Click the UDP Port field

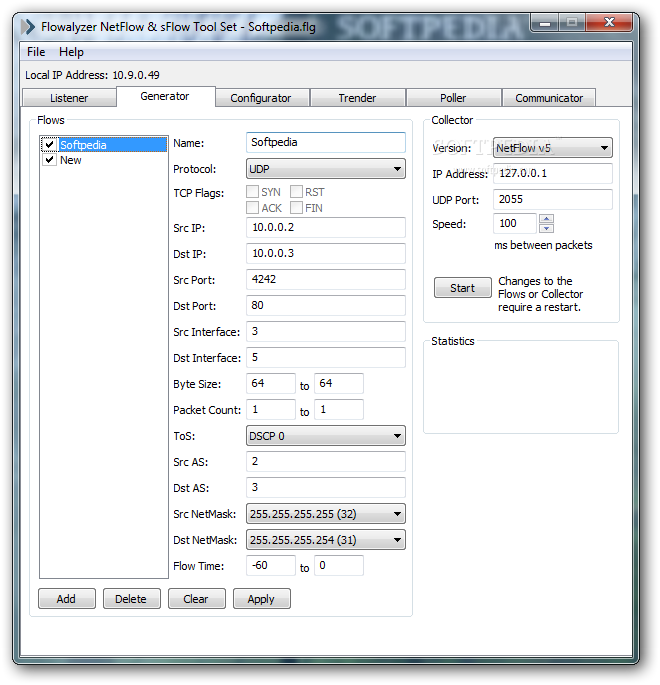click(x=553, y=199)
